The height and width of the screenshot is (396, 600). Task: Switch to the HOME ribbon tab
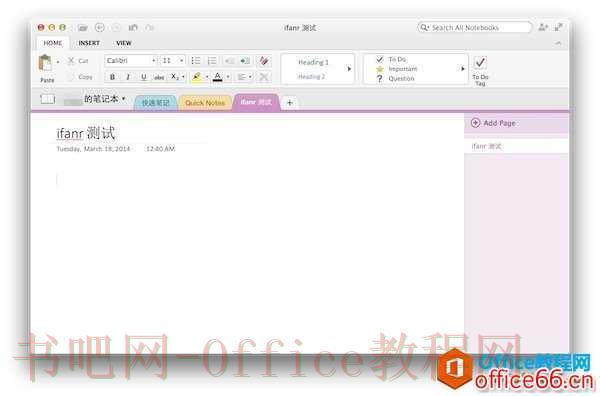pos(53,43)
